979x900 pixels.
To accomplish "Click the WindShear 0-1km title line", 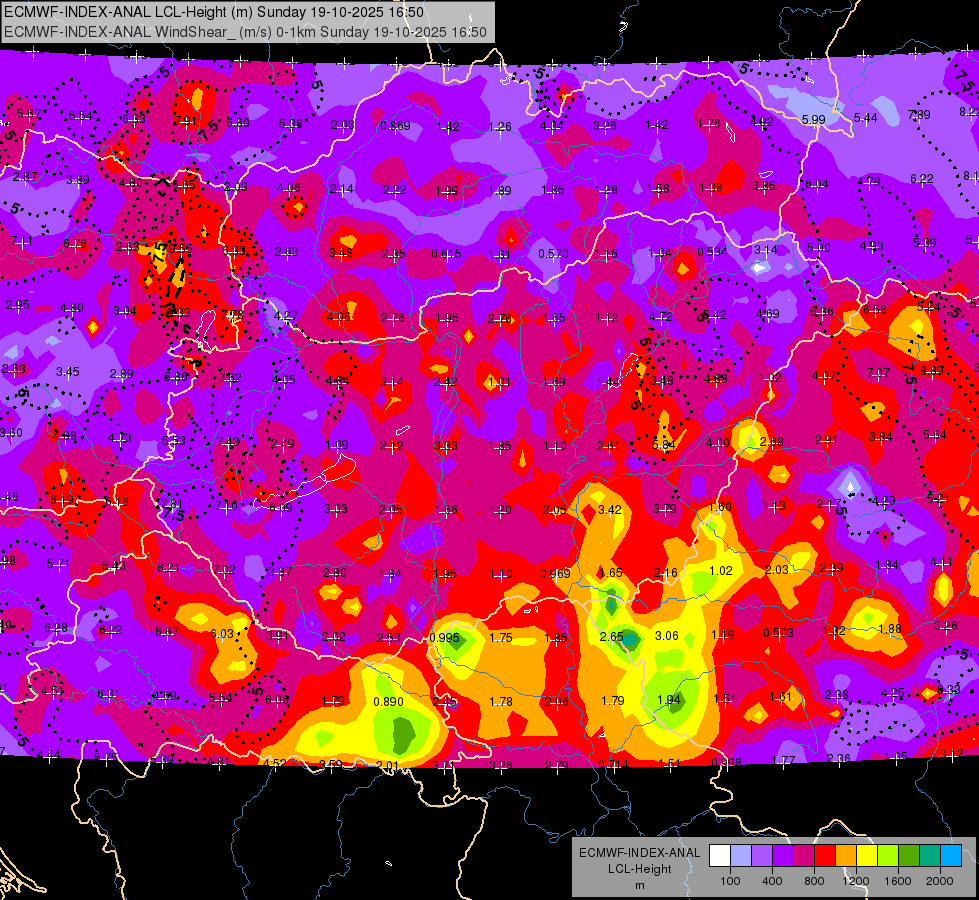I will [x=245, y=32].
